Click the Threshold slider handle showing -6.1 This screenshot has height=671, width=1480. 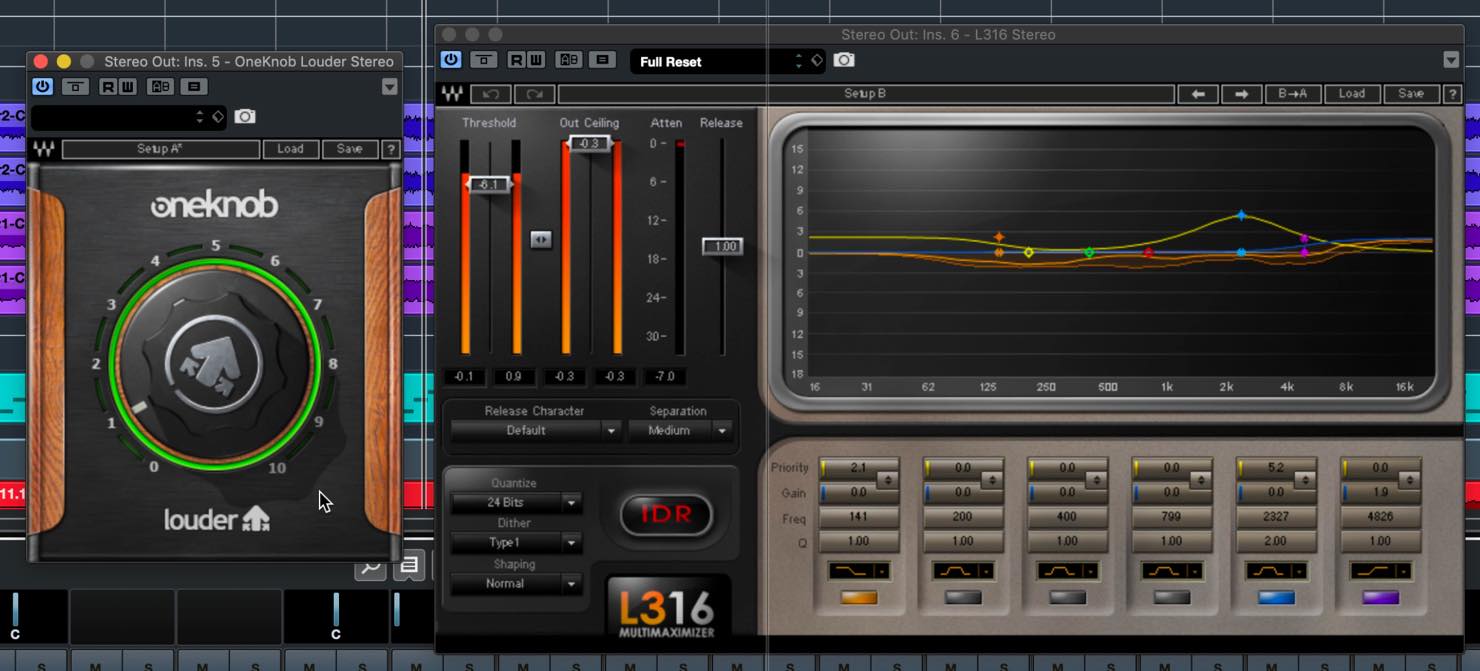click(x=489, y=184)
